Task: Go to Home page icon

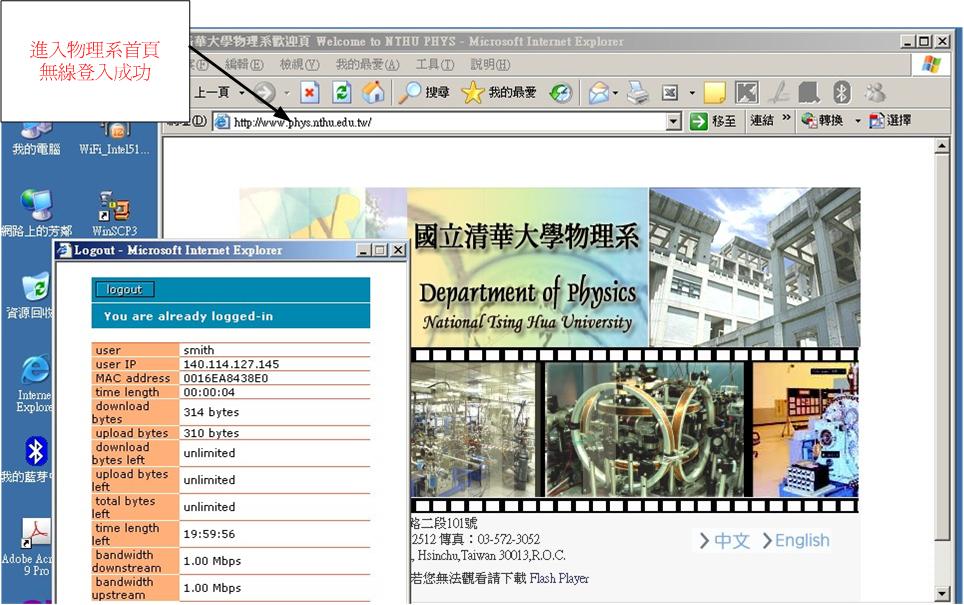Action: tap(373, 92)
